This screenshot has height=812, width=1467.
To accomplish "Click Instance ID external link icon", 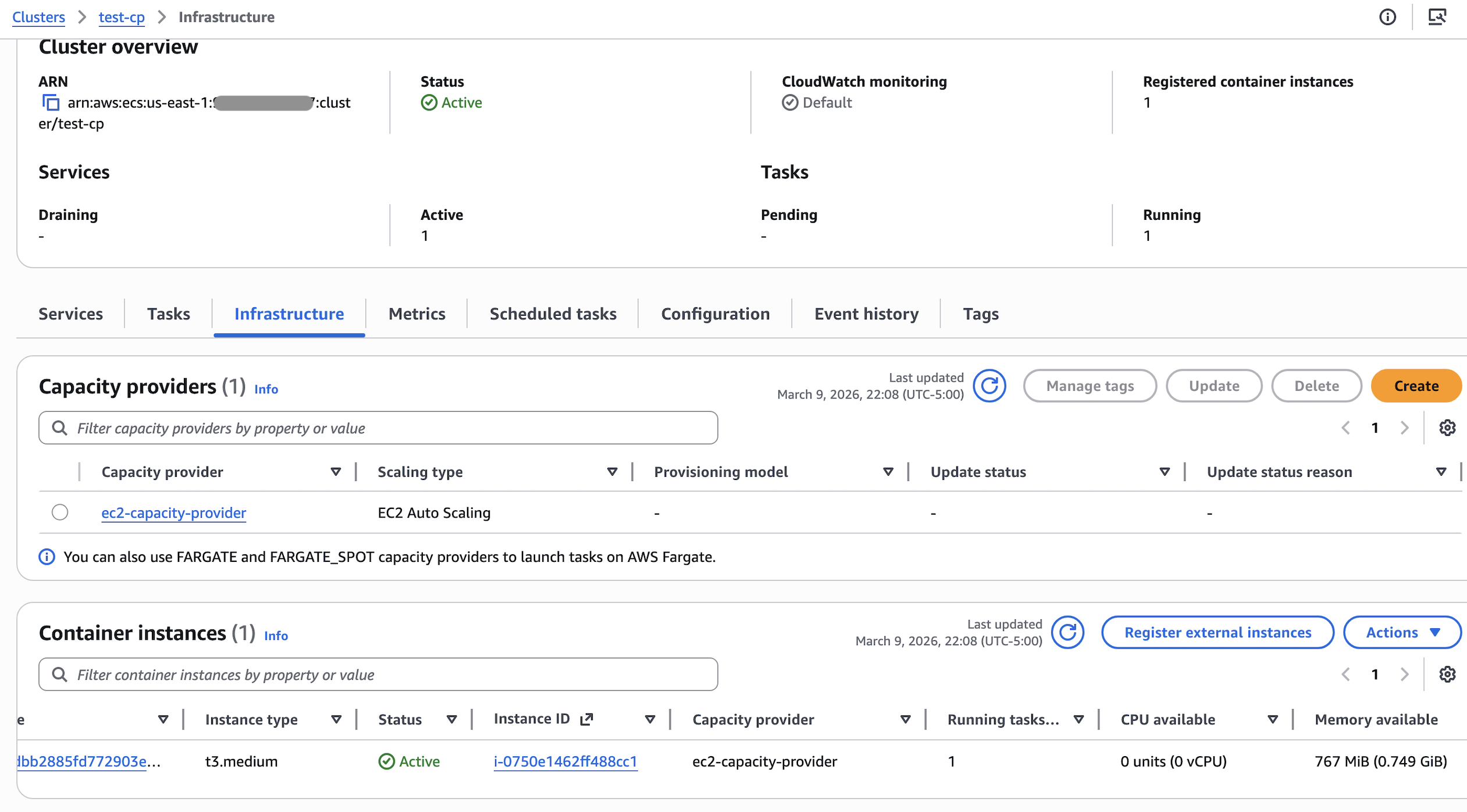I will point(586,720).
